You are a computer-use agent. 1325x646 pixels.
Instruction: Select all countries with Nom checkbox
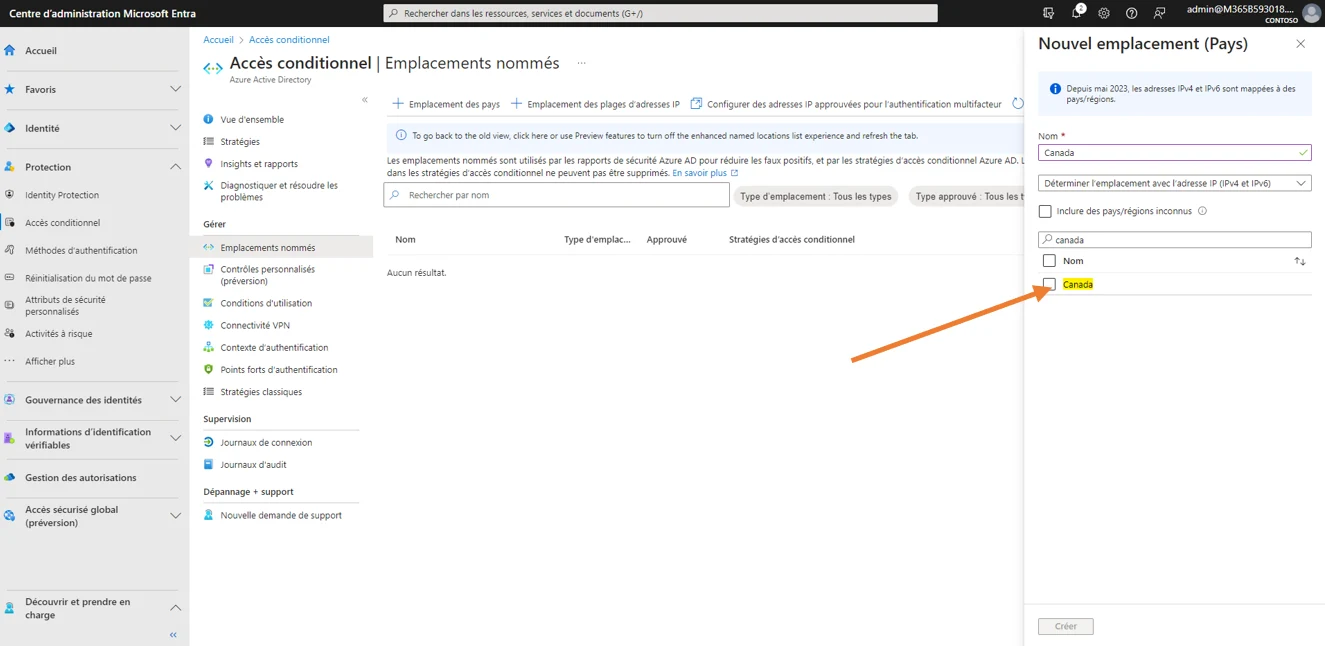(1049, 261)
